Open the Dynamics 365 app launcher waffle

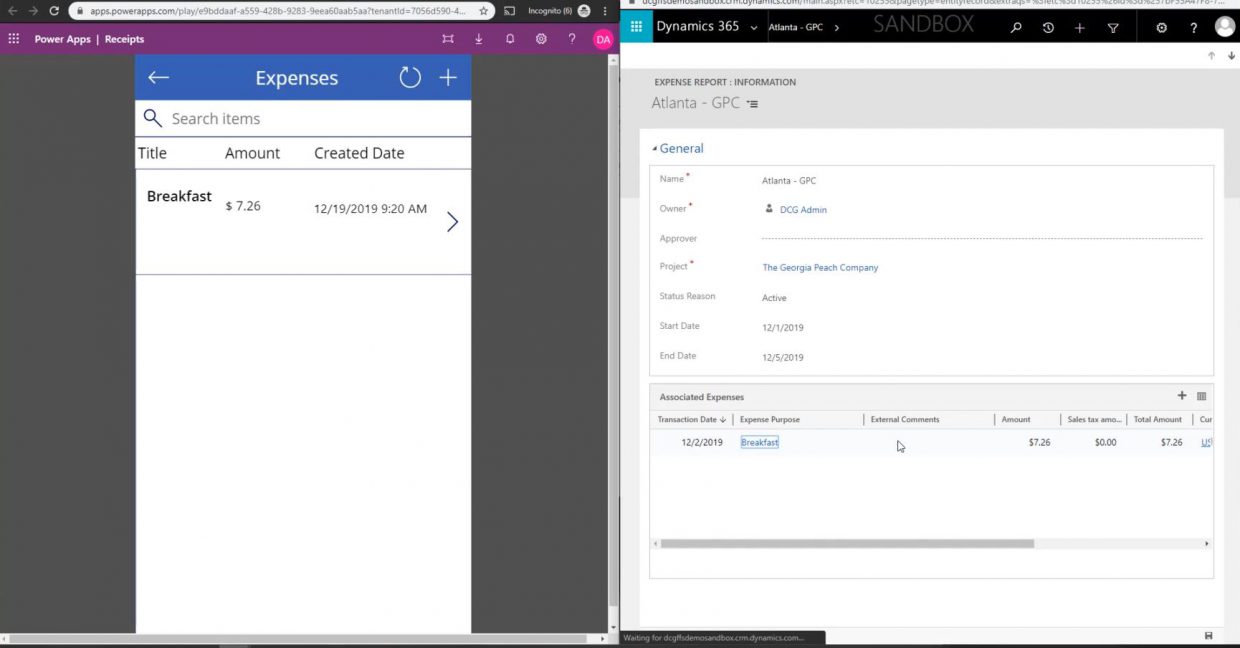click(636, 27)
